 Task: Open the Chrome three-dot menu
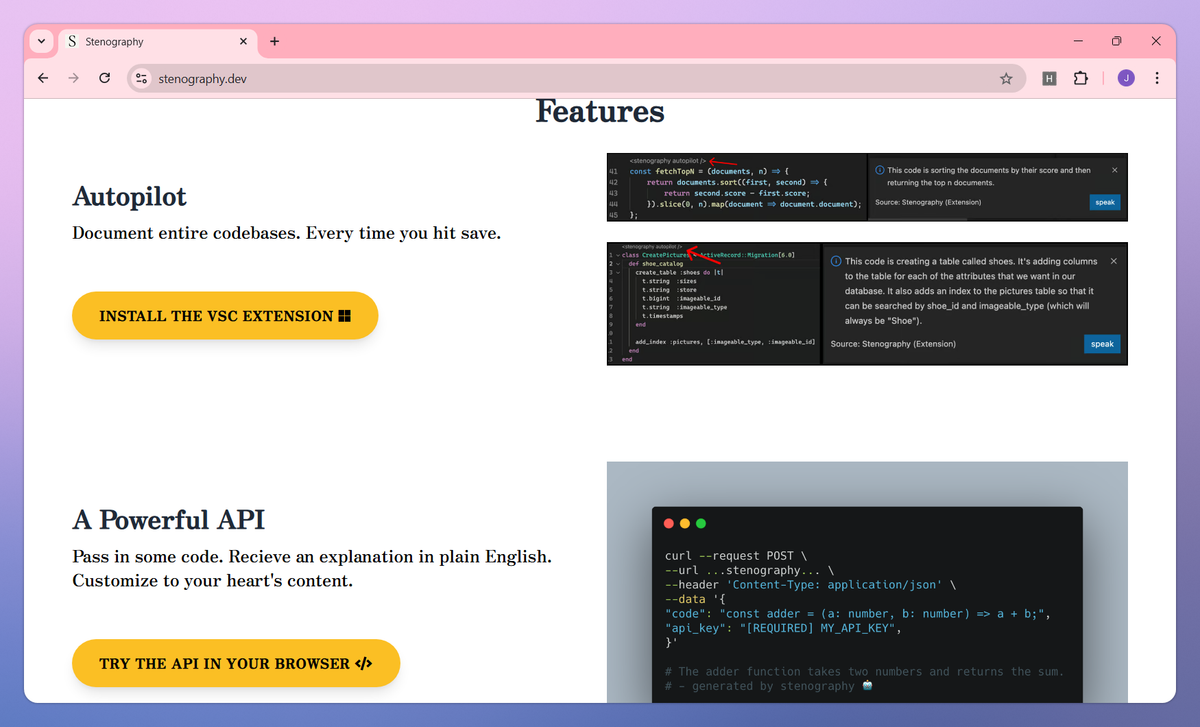tap(1157, 78)
